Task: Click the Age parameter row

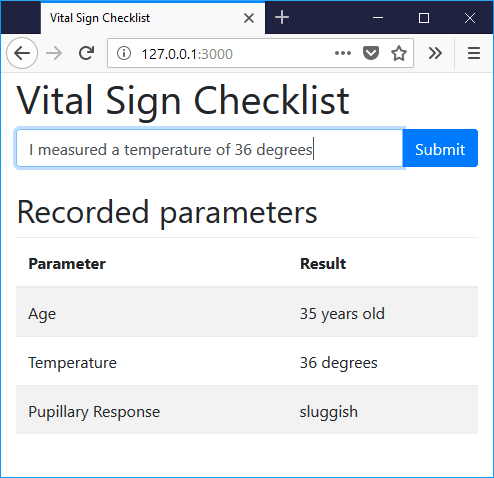Action: (x=247, y=312)
